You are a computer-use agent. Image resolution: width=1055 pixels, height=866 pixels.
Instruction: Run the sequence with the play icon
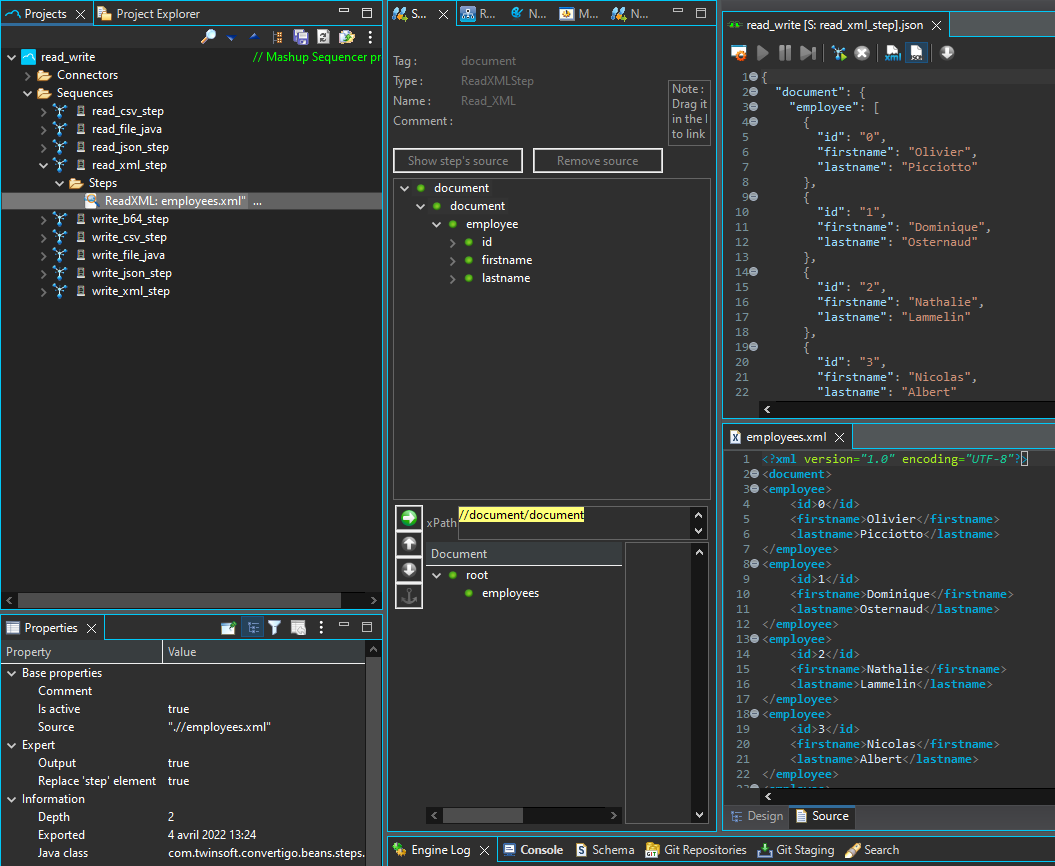coord(763,52)
